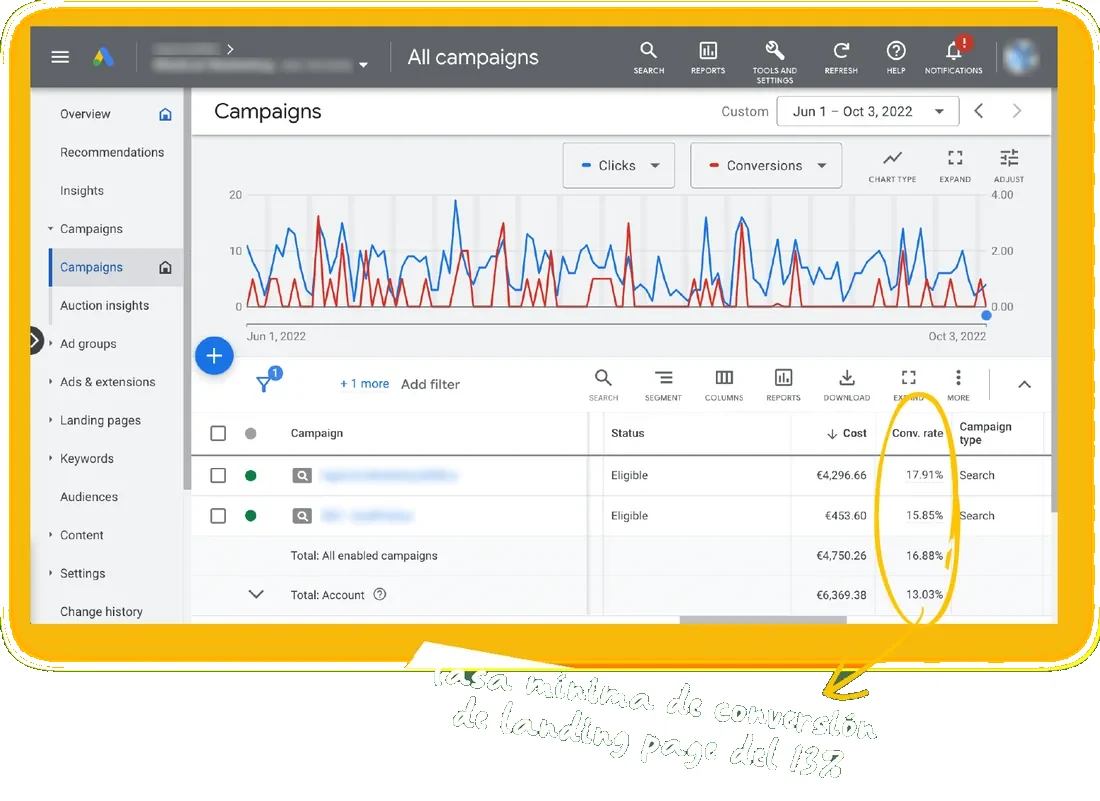The image size is (1100, 801).
Task: Open the filter funnel icon
Action: (264, 383)
